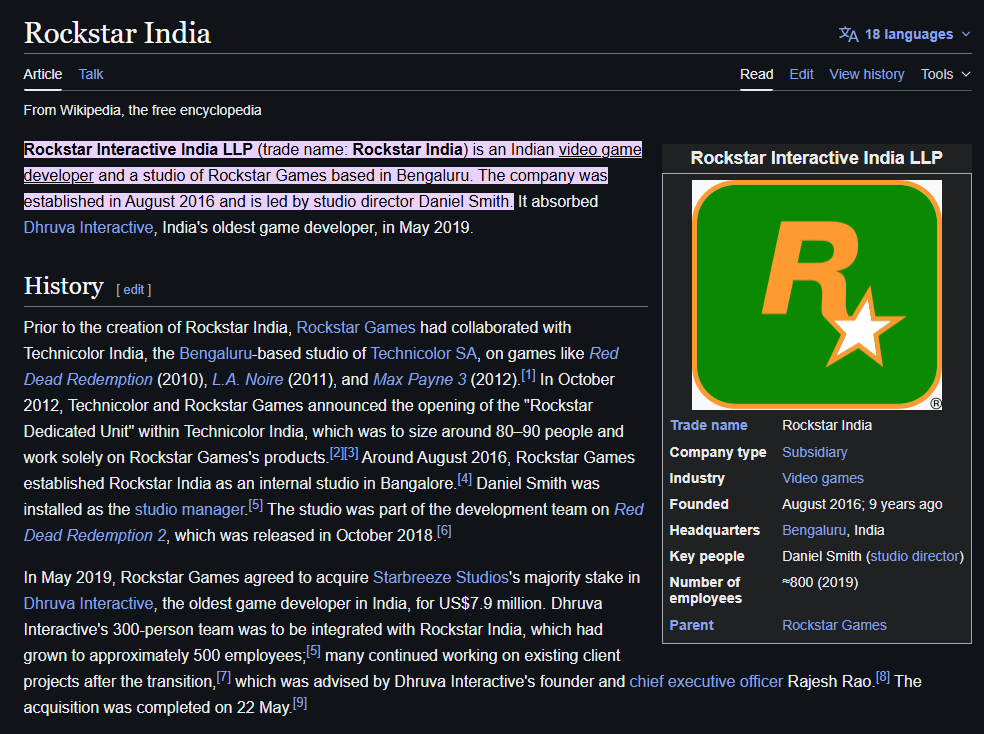Image resolution: width=984 pixels, height=734 pixels.
Task: Open Dhruva Interactive link in intro paragraph
Action: click(88, 227)
